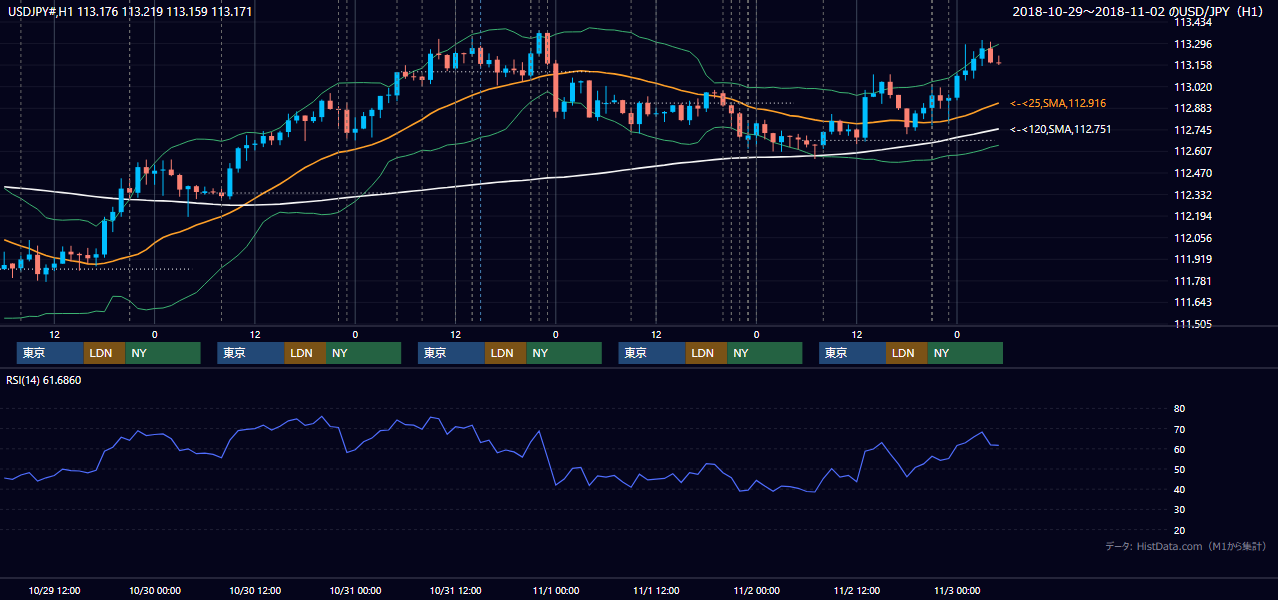Select the 2018-10-29〜2018-11-02 USD/JPY chart title
The image size is (1278, 600).
(1140, 12)
